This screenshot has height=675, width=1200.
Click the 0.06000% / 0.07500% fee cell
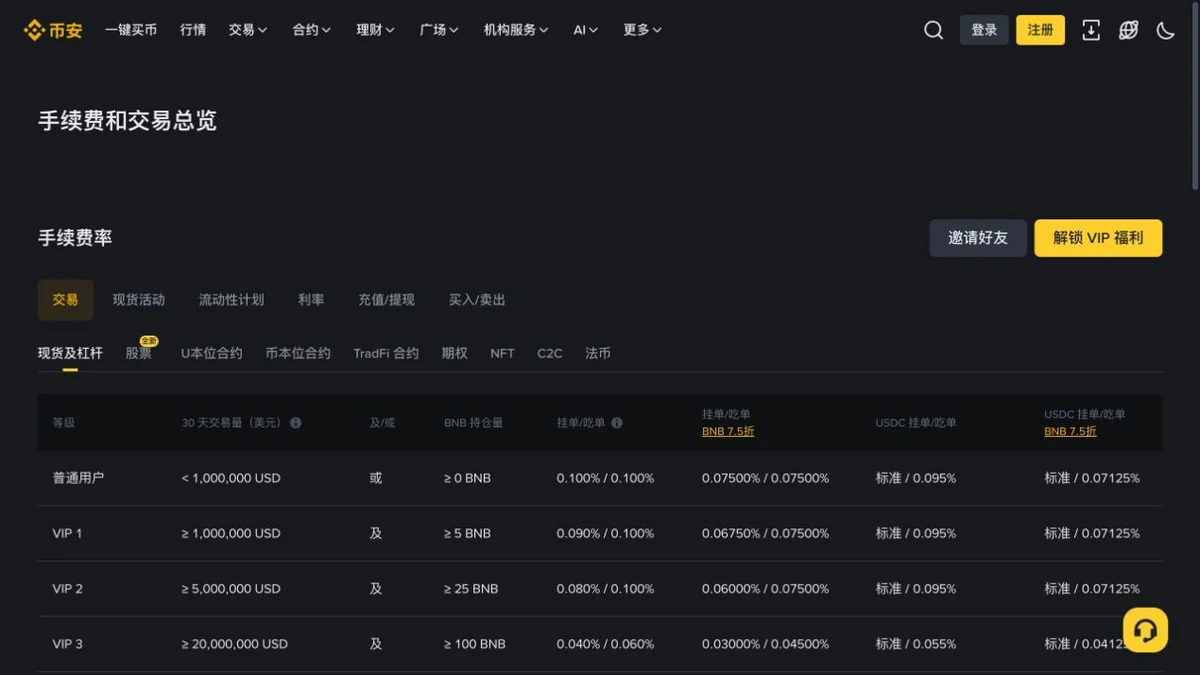pos(765,589)
